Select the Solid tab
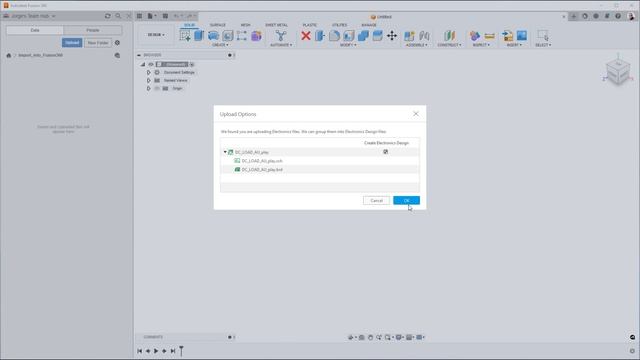640x360 pixels. point(189,25)
